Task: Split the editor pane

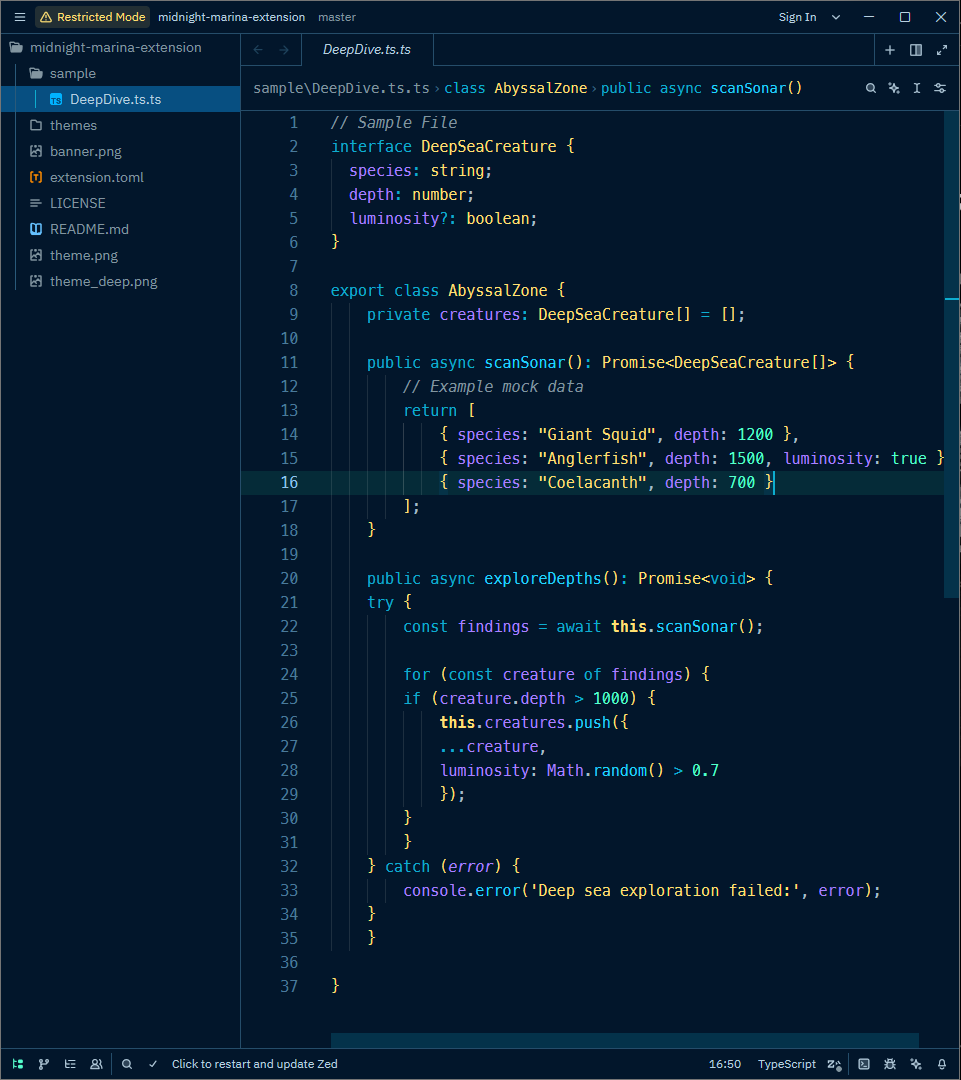Action: (x=916, y=50)
